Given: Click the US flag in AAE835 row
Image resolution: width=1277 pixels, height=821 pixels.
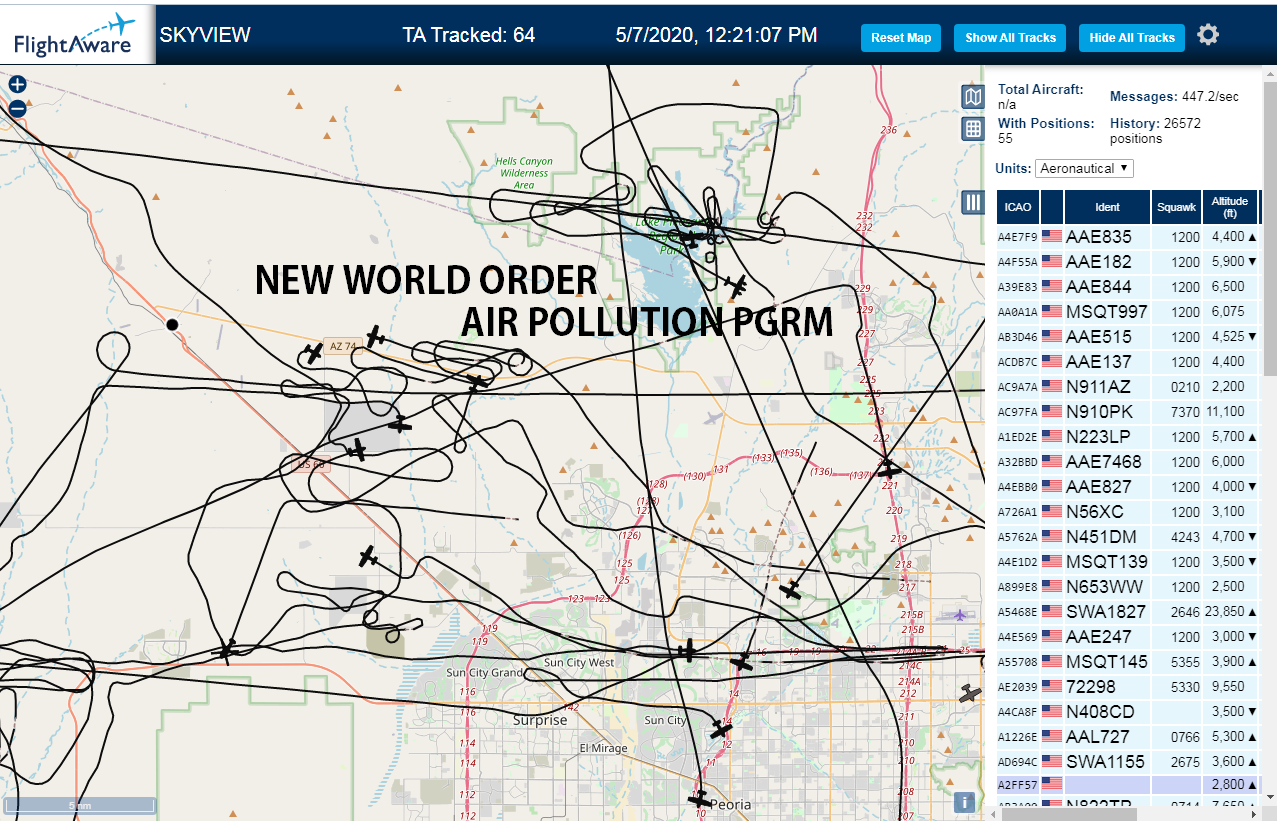Looking at the screenshot, I should pyautogui.click(x=1052, y=237).
